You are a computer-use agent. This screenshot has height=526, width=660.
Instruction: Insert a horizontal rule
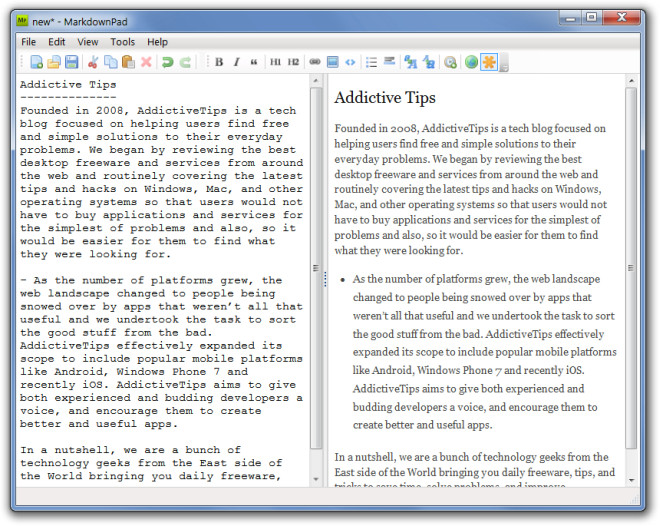click(x=389, y=61)
